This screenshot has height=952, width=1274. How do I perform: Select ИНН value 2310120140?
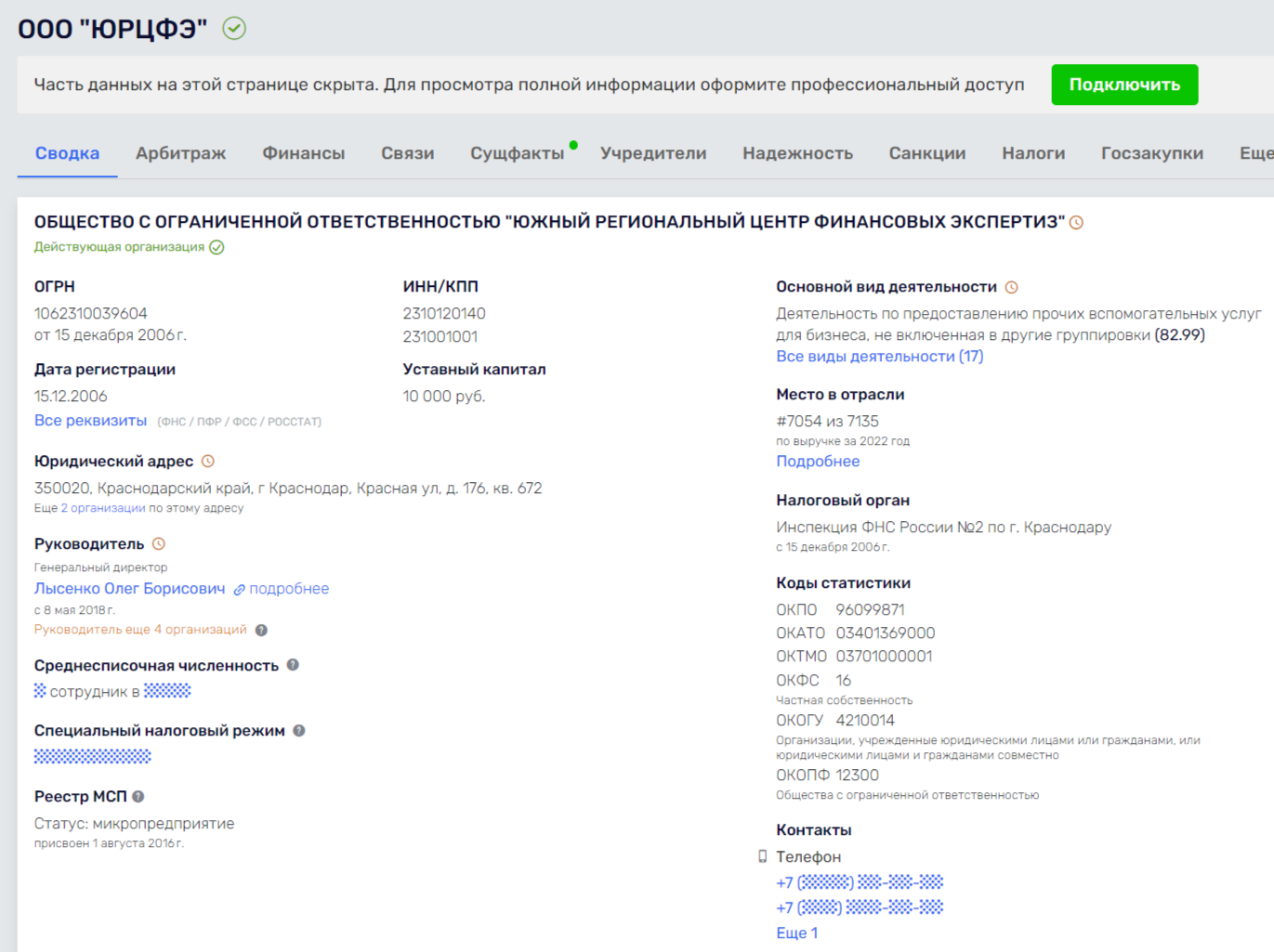click(444, 314)
